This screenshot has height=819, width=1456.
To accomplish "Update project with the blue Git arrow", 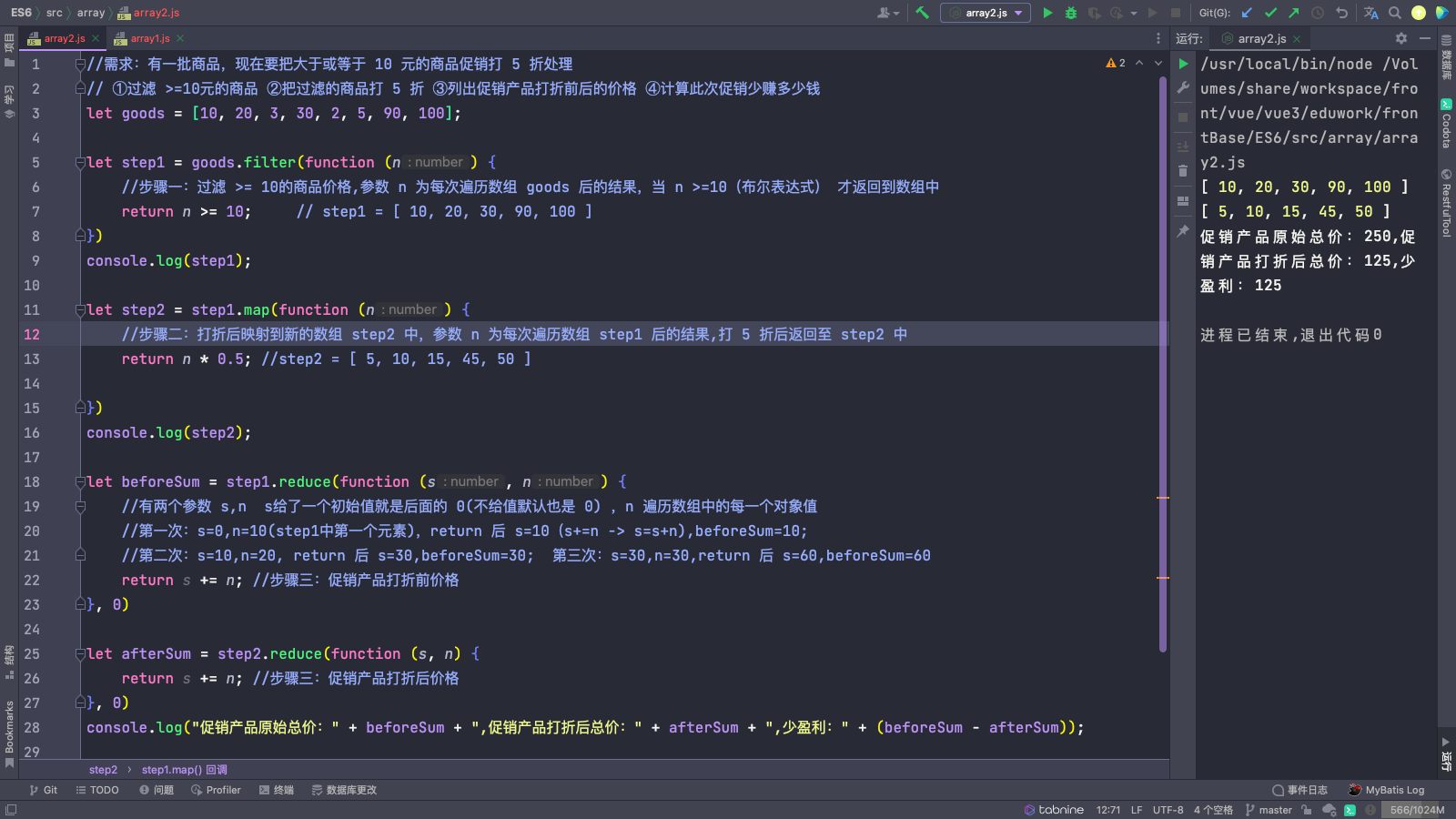I will (1247, 13).
